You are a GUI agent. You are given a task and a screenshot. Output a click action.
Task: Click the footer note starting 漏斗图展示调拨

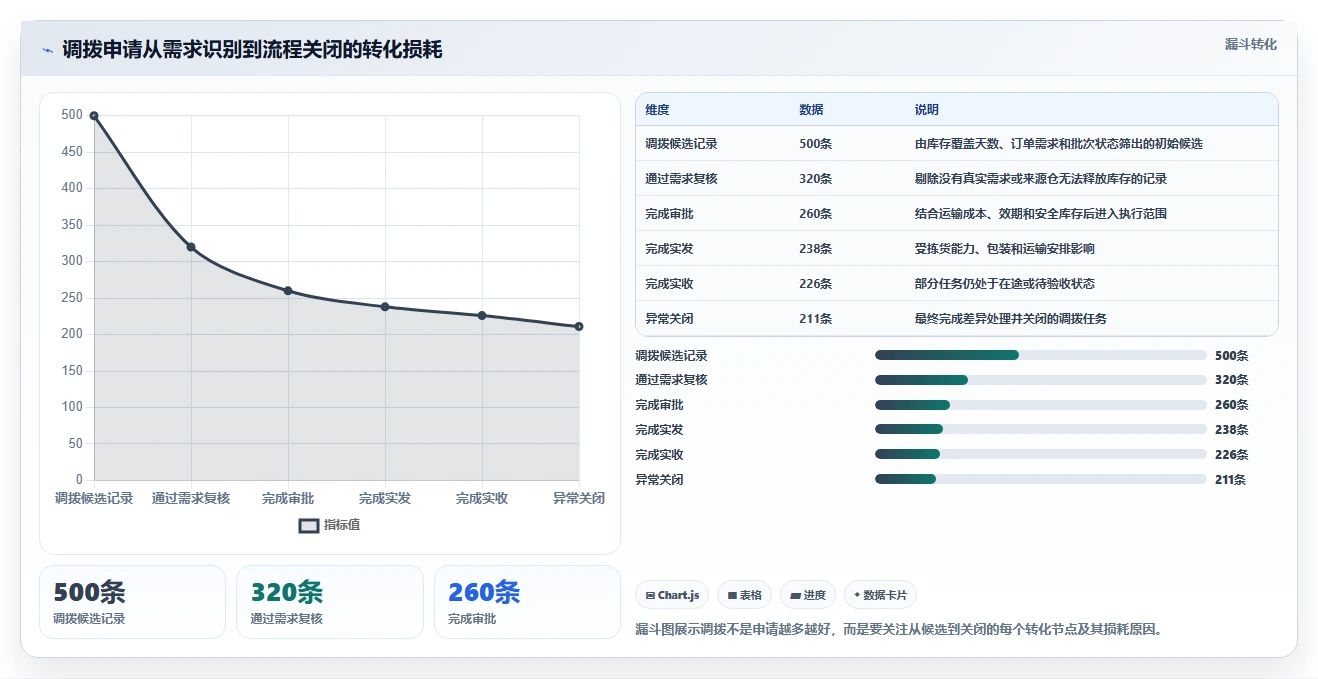[901, 630]
